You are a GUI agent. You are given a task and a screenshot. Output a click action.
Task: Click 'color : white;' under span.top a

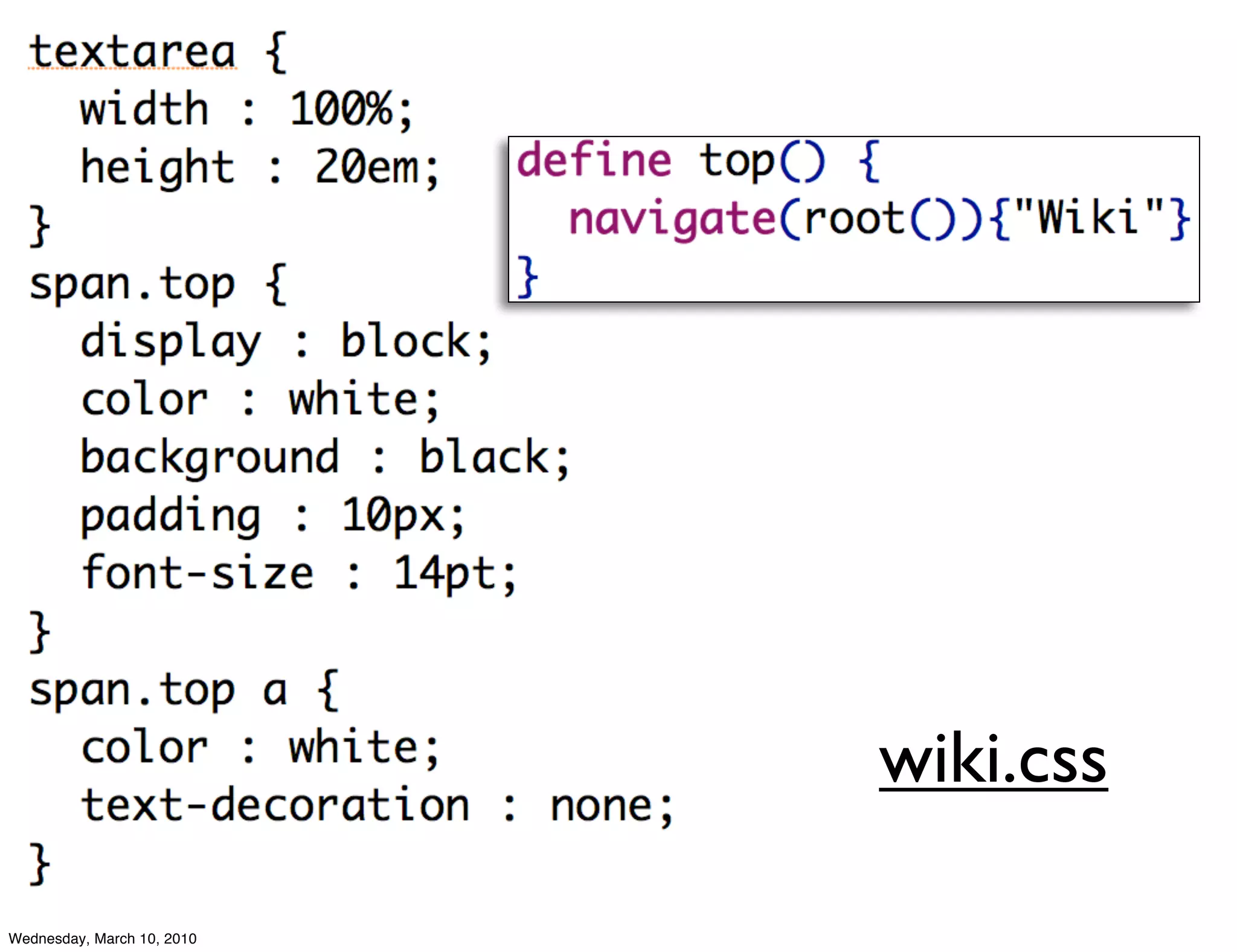pos(260,748)
